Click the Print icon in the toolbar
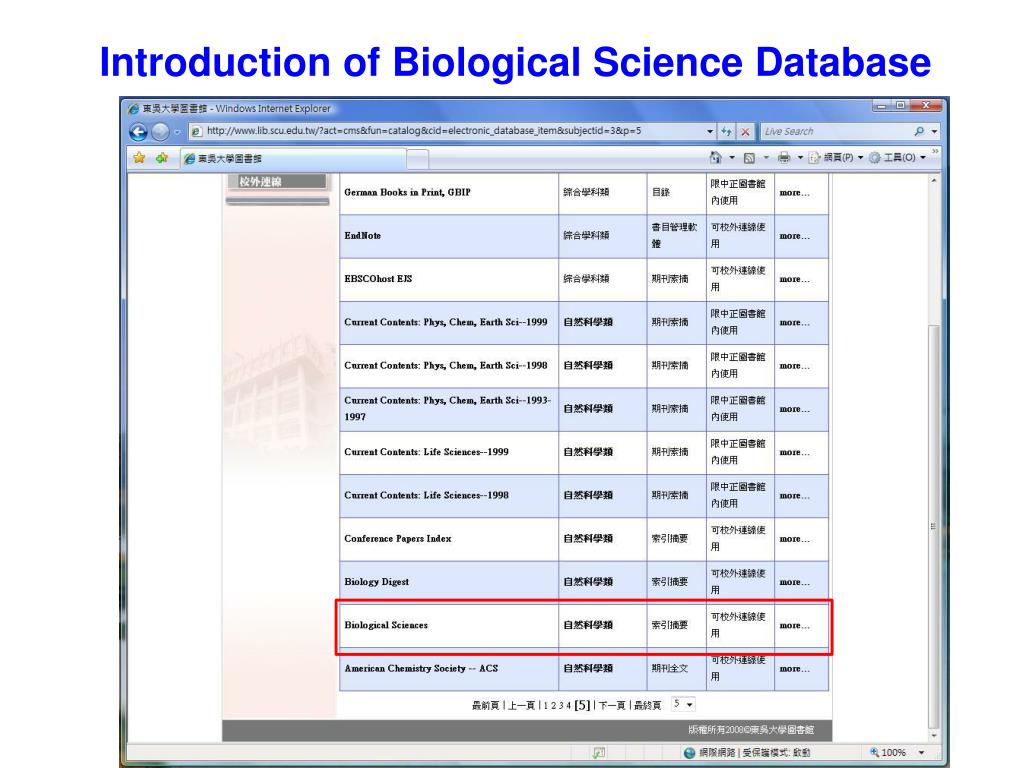This screenshot has height=768, width=1024. coord(784,157)
